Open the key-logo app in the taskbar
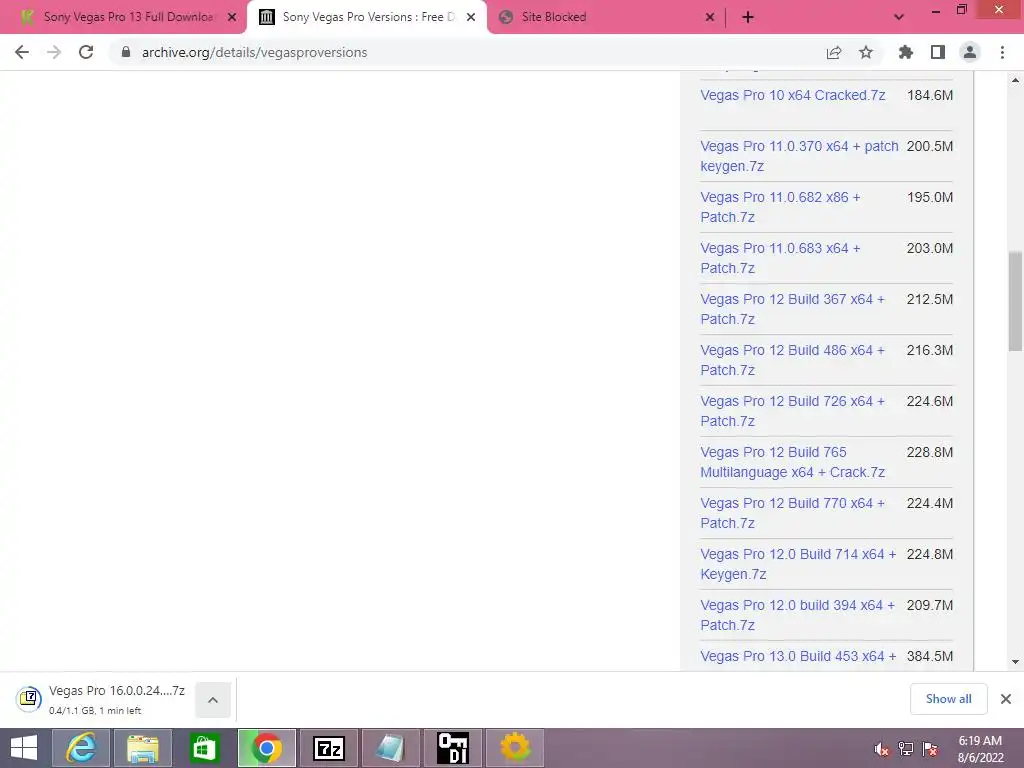This screenshot has width=1024, height=768. (x=453, y=748)
